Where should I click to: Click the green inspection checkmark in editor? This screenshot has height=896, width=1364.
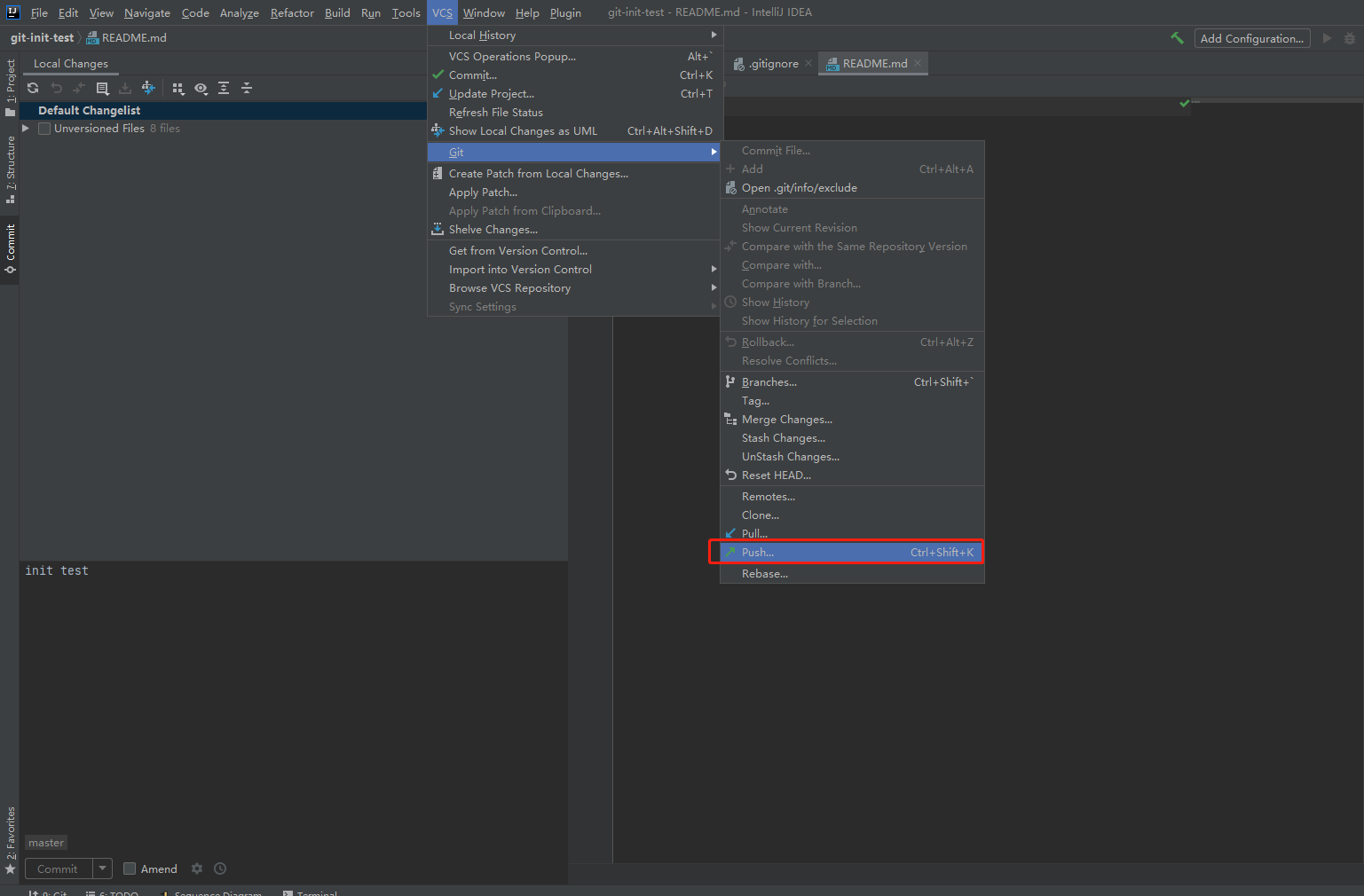click(x=1184, y=103)
